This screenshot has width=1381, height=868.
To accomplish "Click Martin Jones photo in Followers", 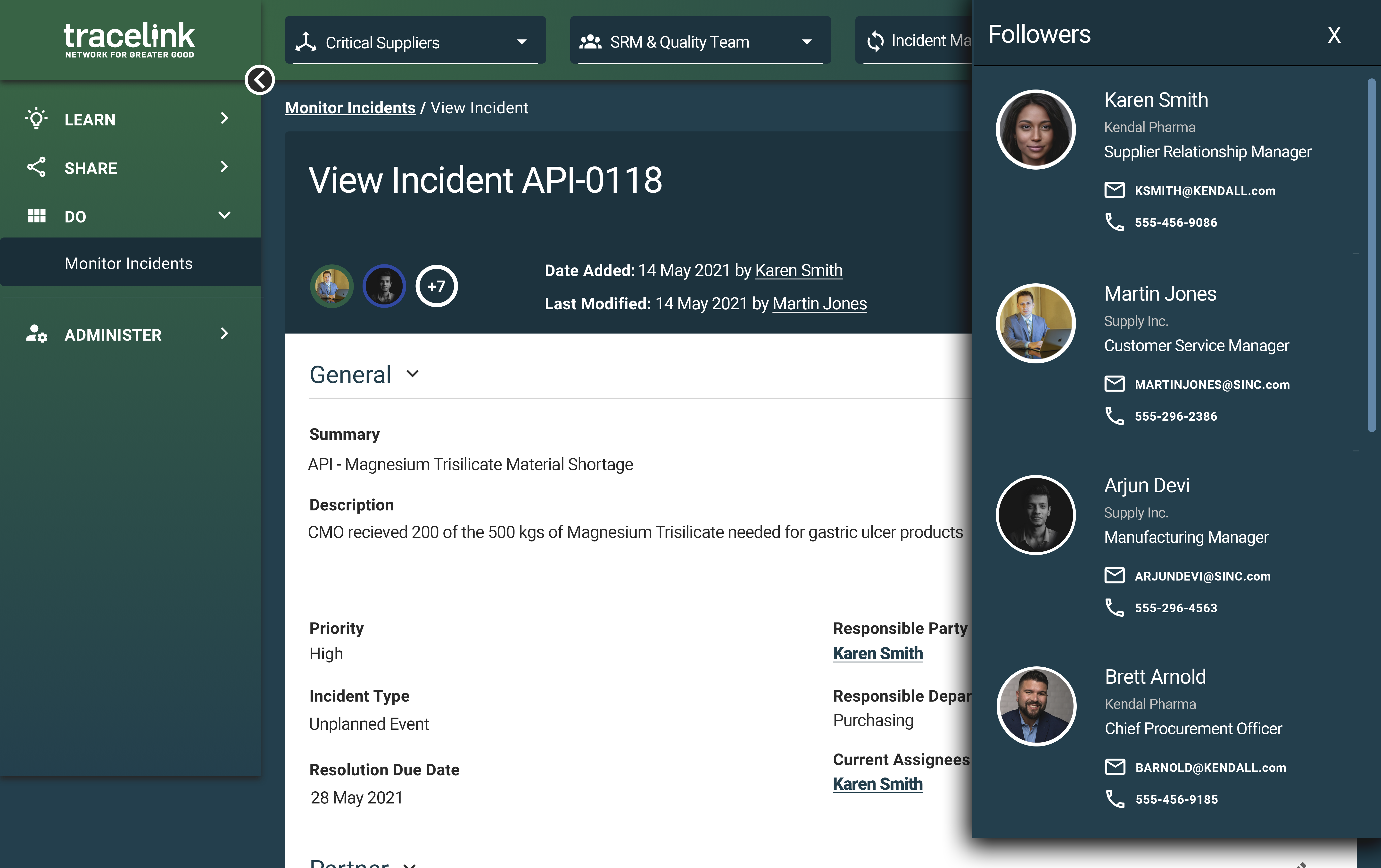I will tap(1036, 323).
